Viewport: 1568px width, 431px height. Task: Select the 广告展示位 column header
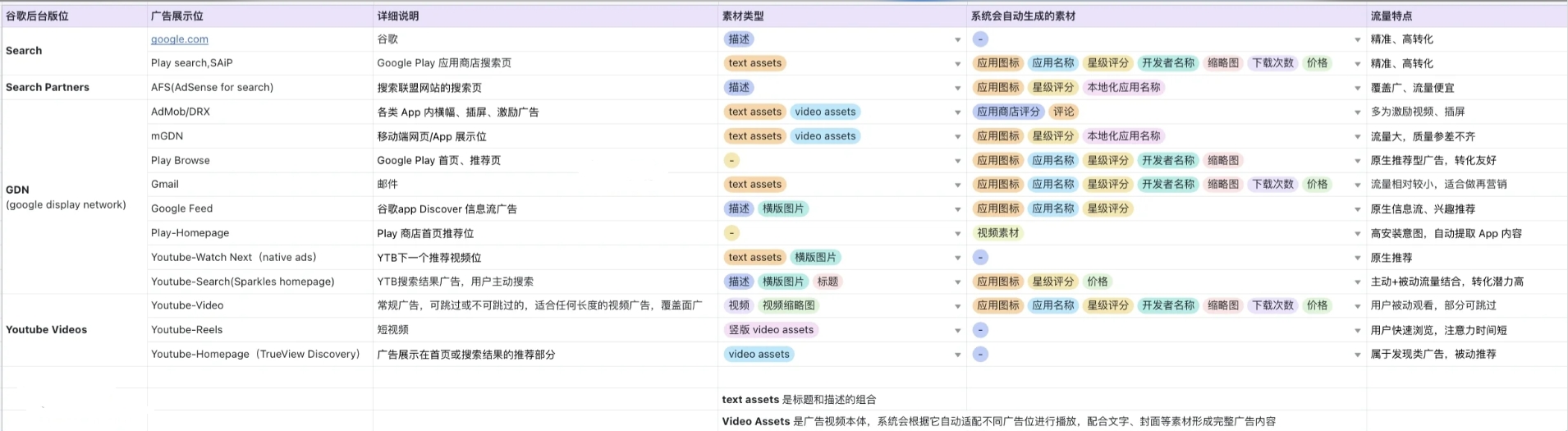(260, 16)
